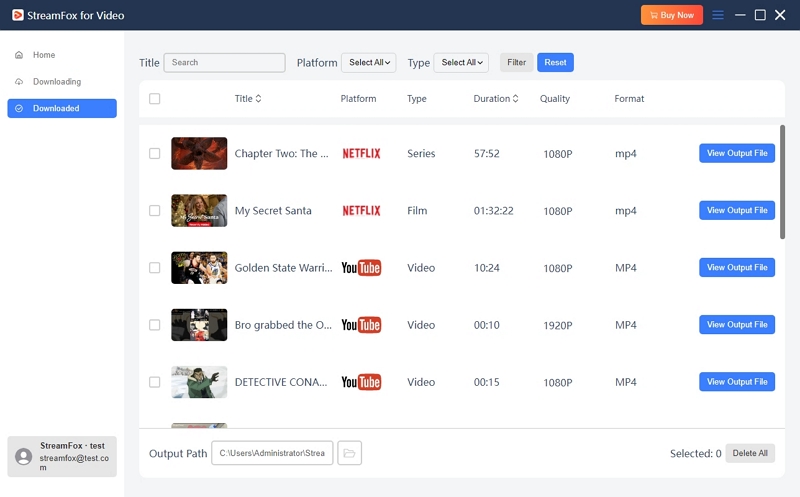Image resolution: width=800 pixels, height=497 pixels.
Task: View Output File for My Secret Santa
Action: click(737, 210)
